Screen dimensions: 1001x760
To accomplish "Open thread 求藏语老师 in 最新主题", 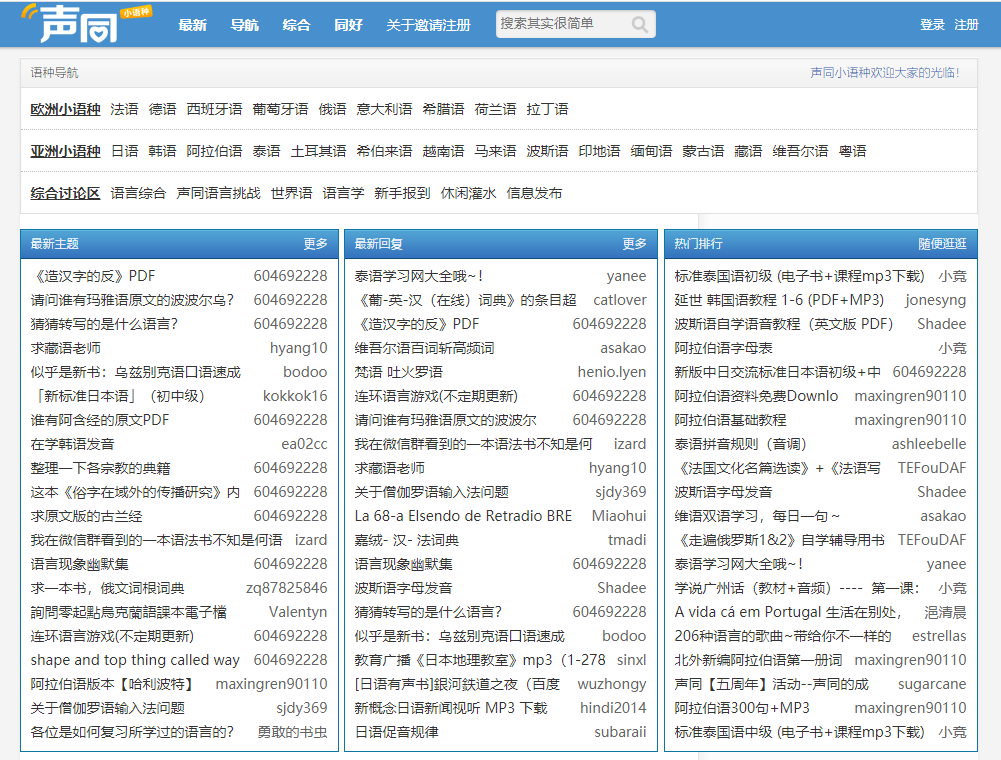I will point(66,348).
